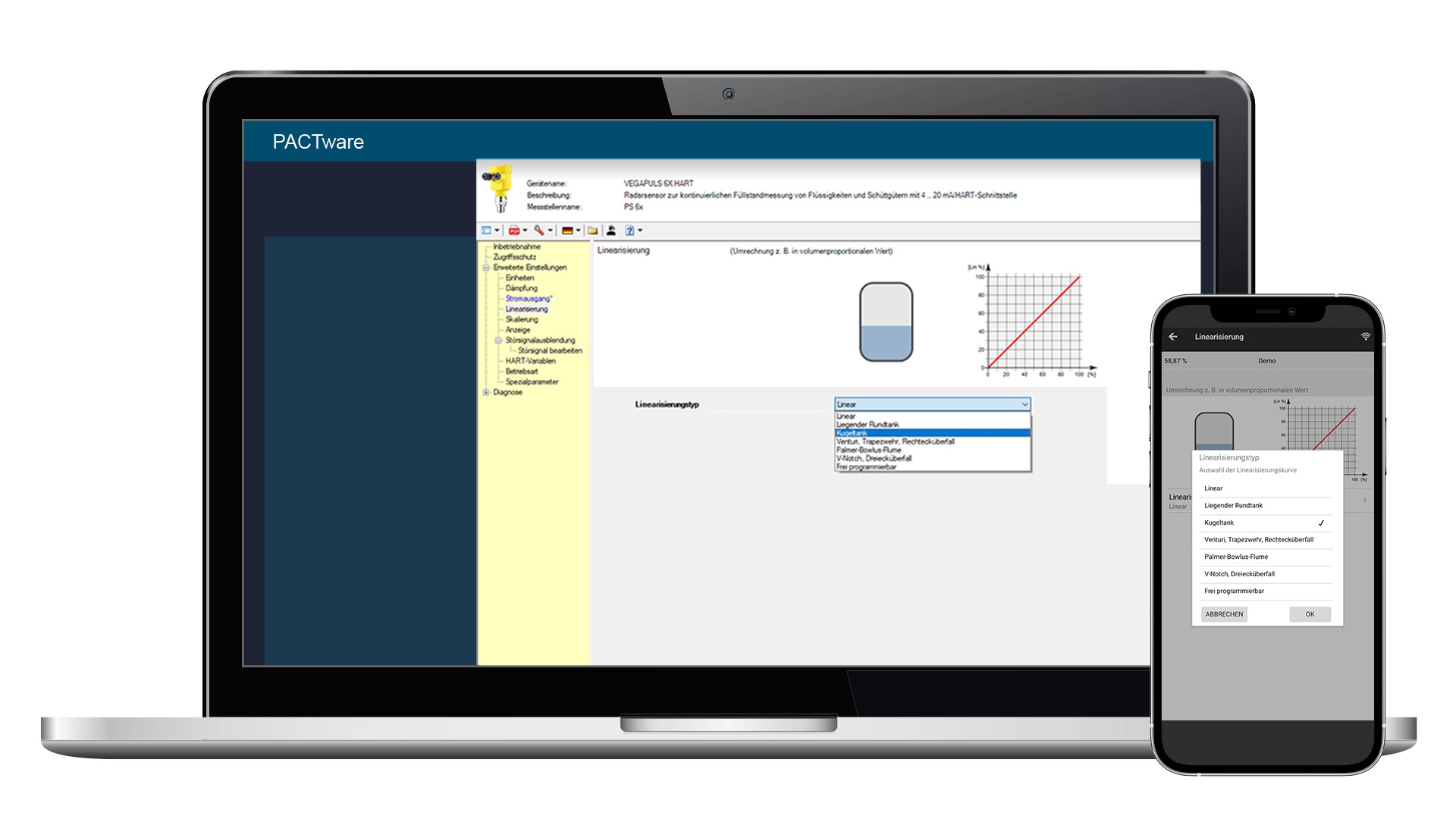Collapse the Störsignalausblendung tree node
Image resolution: width=1456 pixels, height=819 pixels.
pyautogui.click(x=498, y=340)
